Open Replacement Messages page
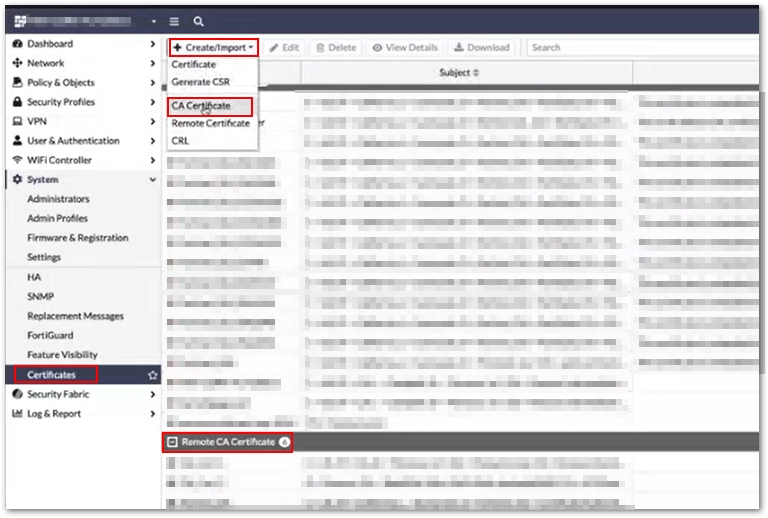 (x=75, y=316)
